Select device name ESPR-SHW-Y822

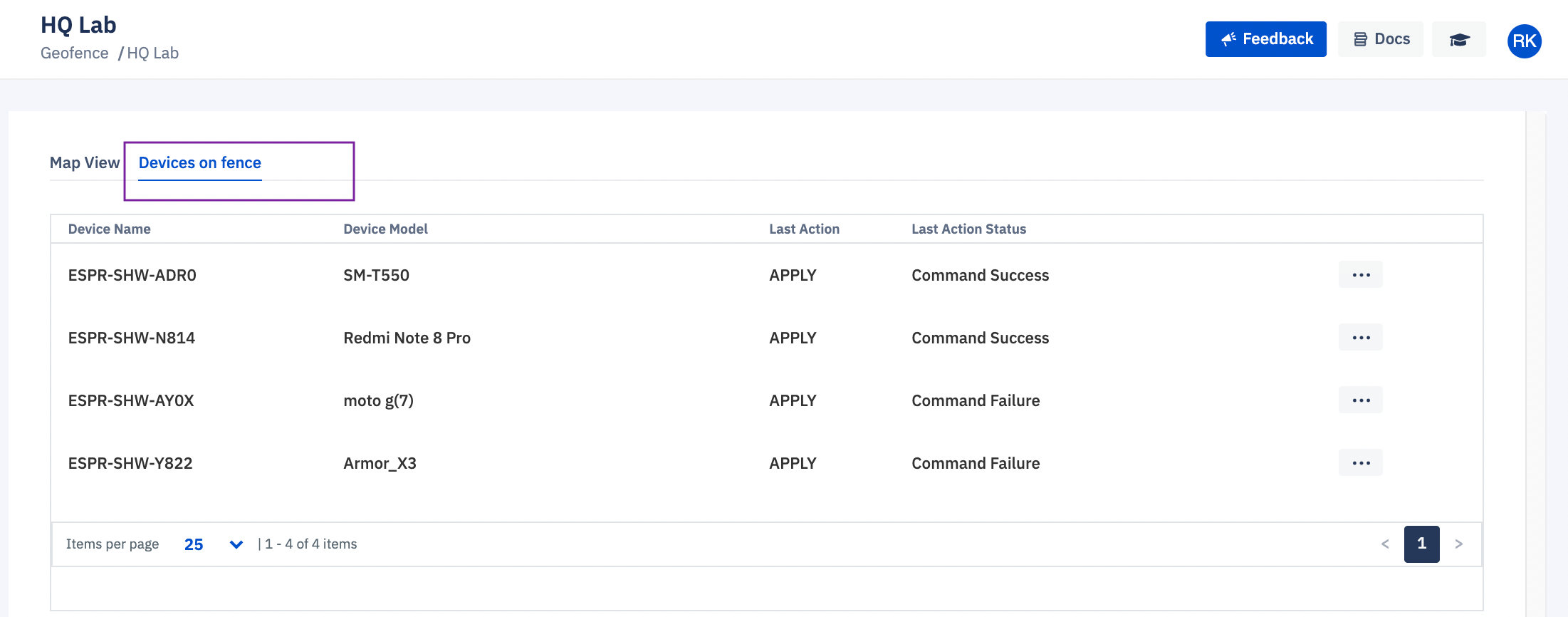coord(130,464)
